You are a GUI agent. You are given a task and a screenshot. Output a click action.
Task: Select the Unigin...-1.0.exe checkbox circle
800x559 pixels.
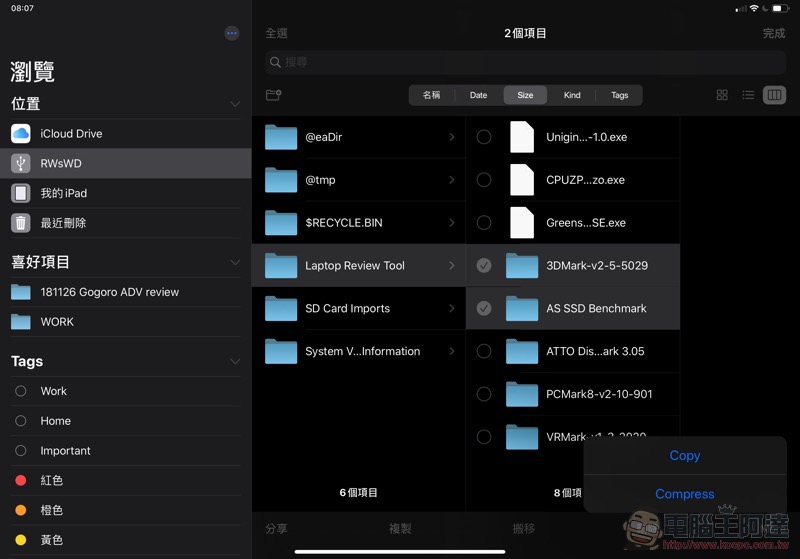click(484, 137)
